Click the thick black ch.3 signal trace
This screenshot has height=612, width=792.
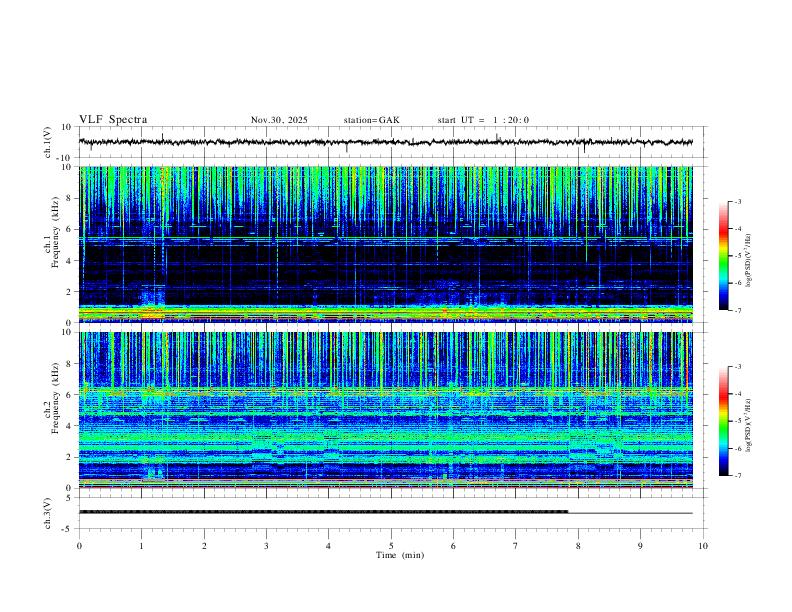(323, 512)
